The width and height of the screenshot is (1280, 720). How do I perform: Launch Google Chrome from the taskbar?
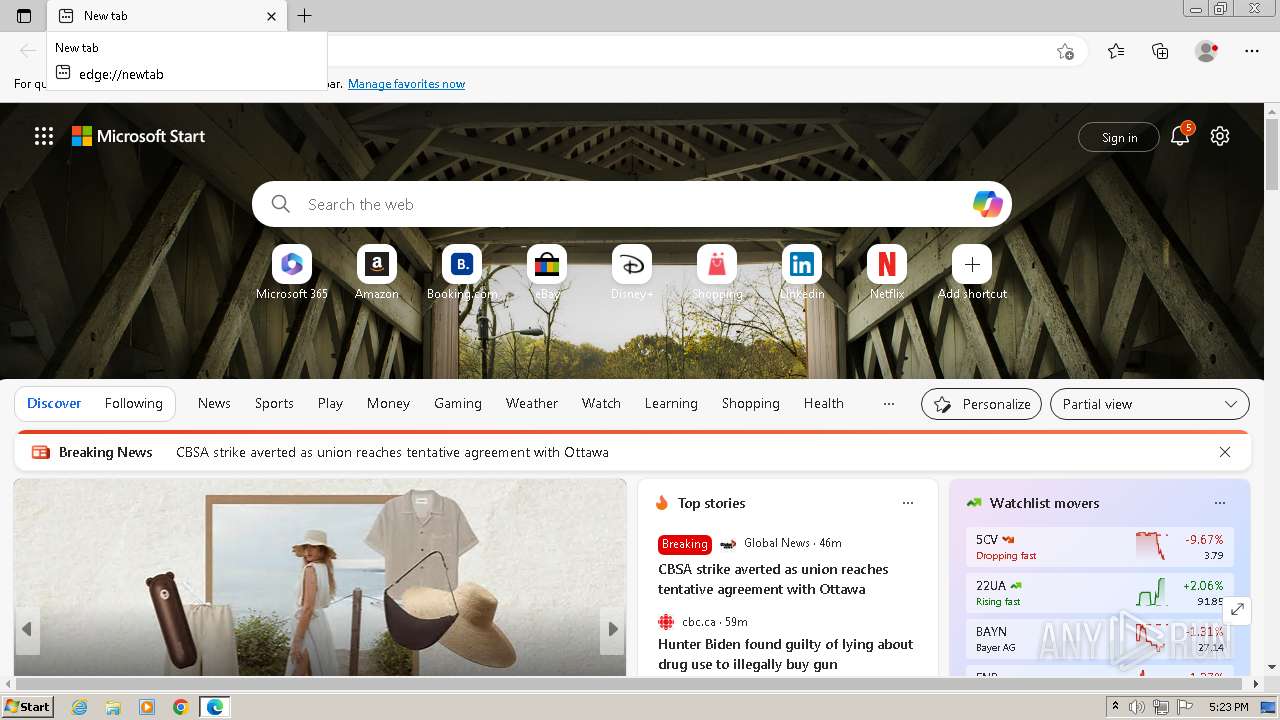[180, 707]
